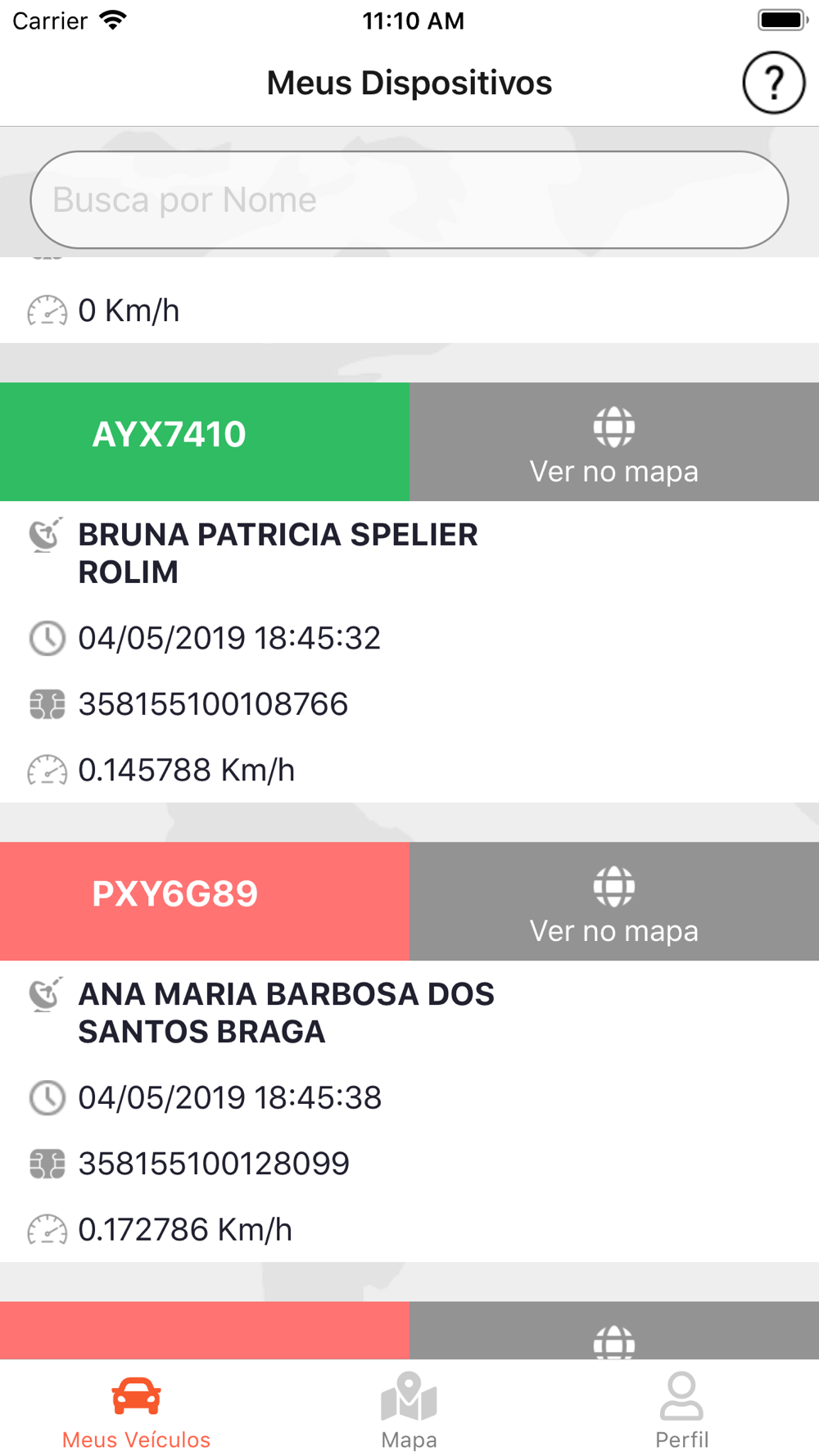
Task: Tap the globe icon for PXY6G89
Action: click(614, 886)
